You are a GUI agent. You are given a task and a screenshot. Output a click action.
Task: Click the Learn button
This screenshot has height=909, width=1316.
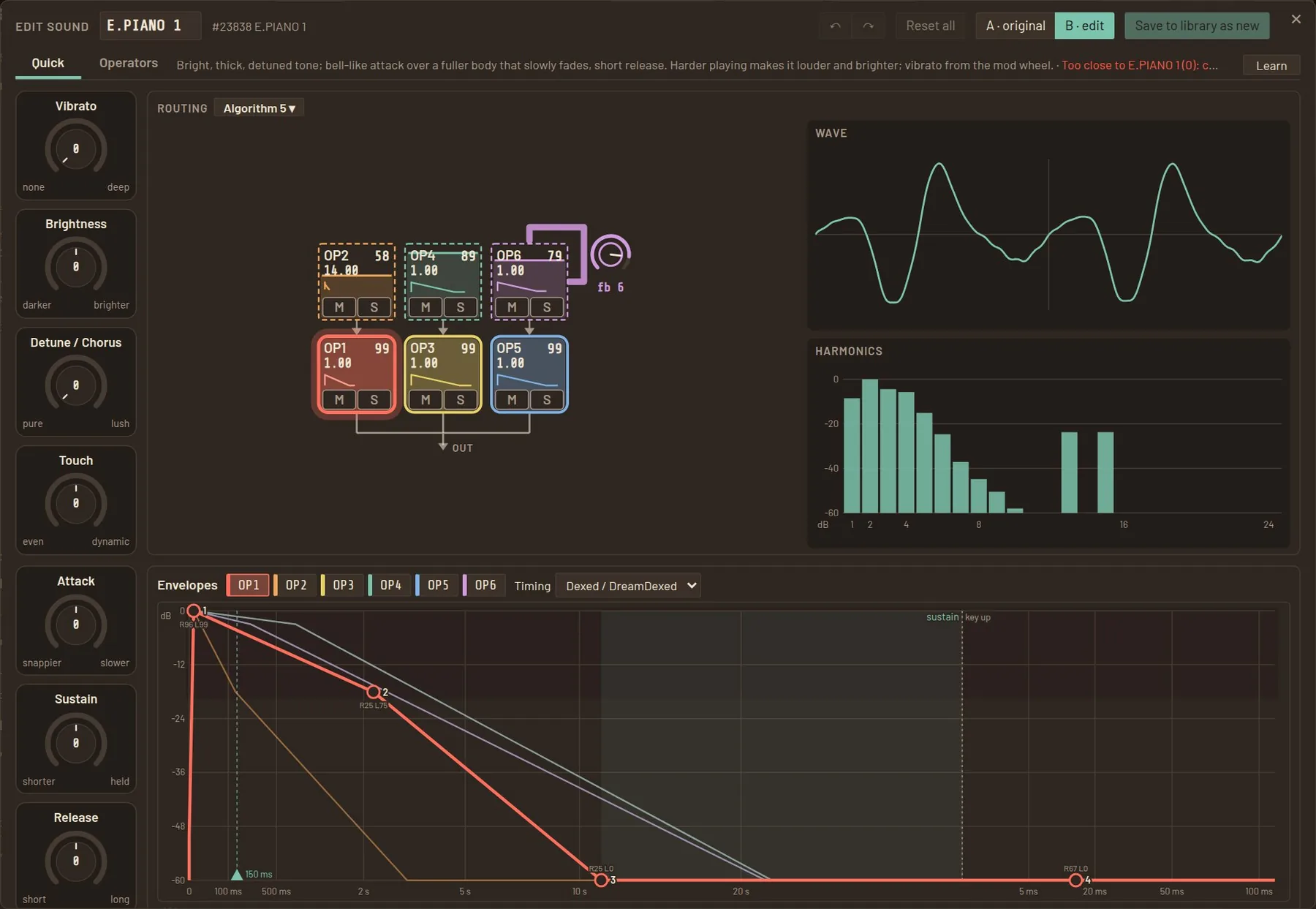pos(1271,65)
